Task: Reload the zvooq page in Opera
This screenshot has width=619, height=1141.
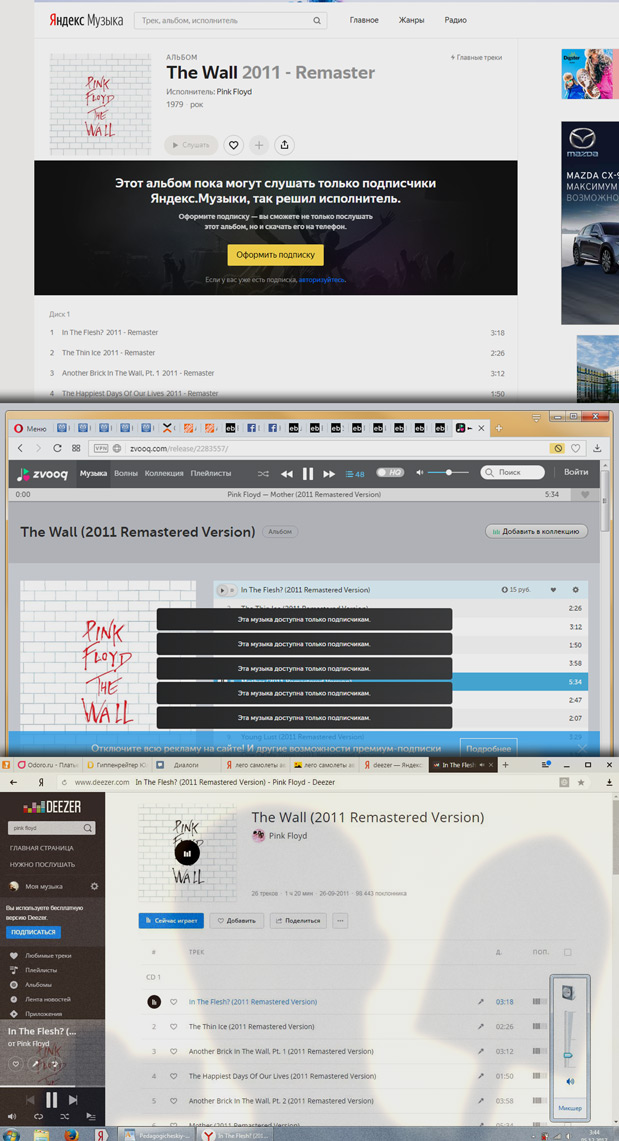Action: click(x=57, y=448)
